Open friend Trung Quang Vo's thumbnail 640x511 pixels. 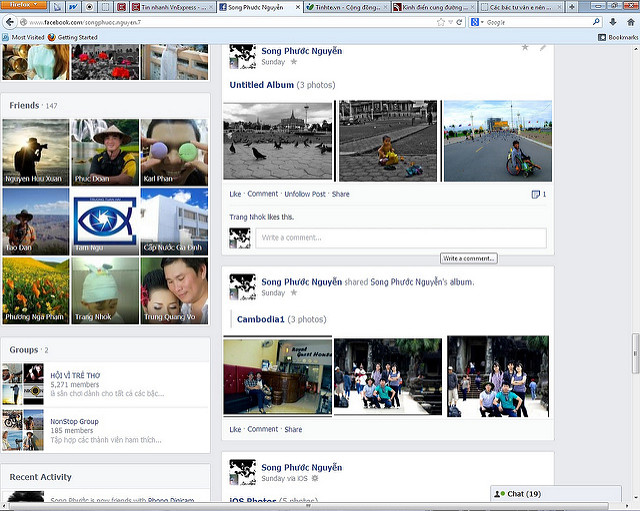[174, 291]
